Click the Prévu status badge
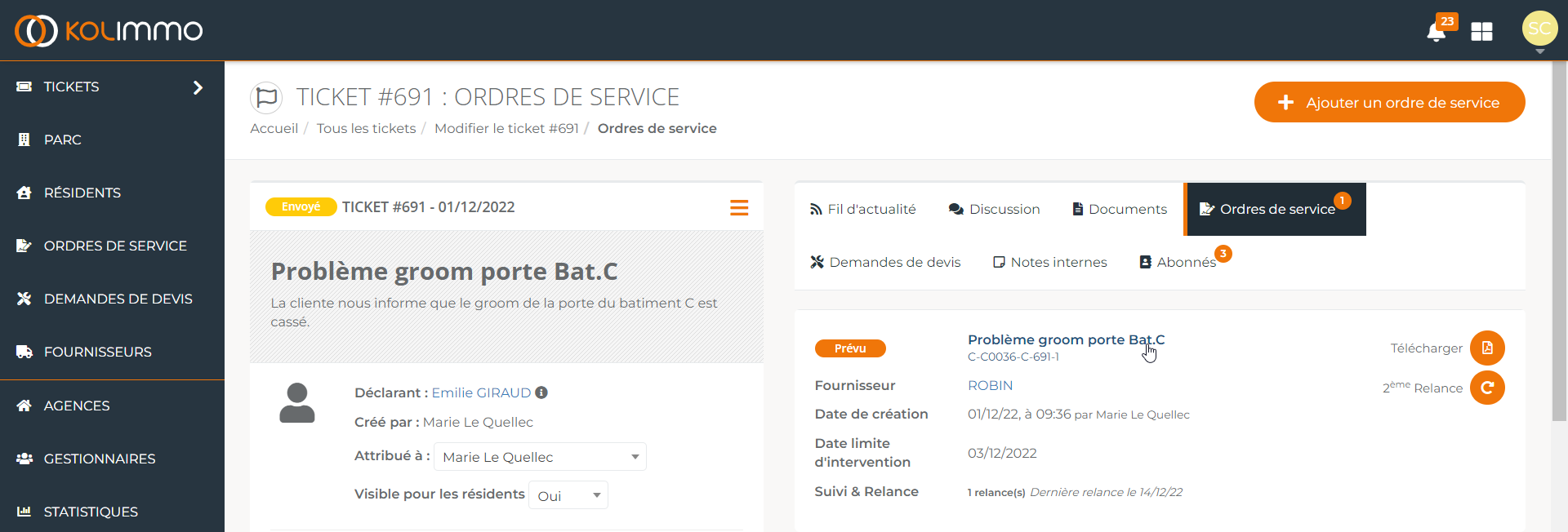1568x532 pixels. coord(850,348)
